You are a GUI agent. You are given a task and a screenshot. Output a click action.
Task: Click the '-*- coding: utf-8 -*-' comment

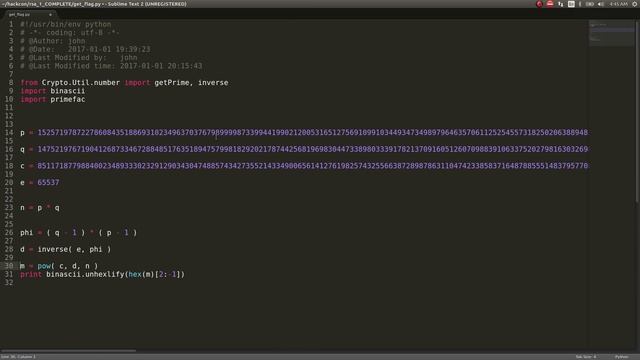tap(70, 33)
